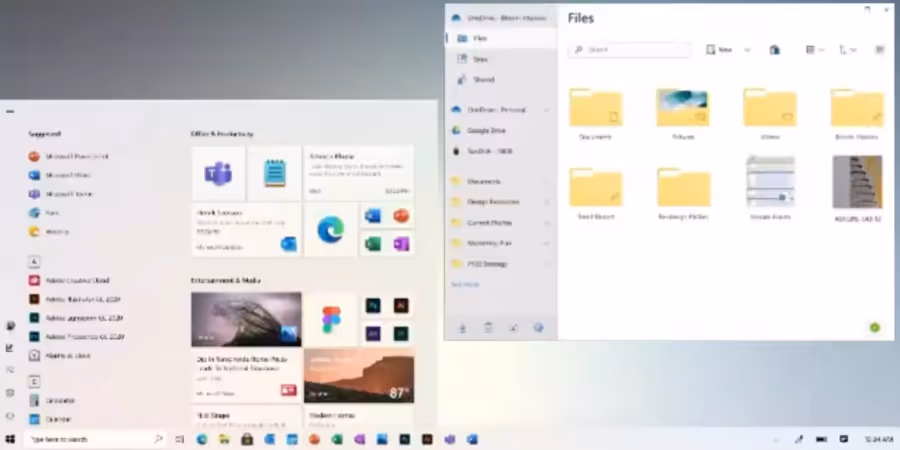Click the green circle status icon in Files

point(875,327)
